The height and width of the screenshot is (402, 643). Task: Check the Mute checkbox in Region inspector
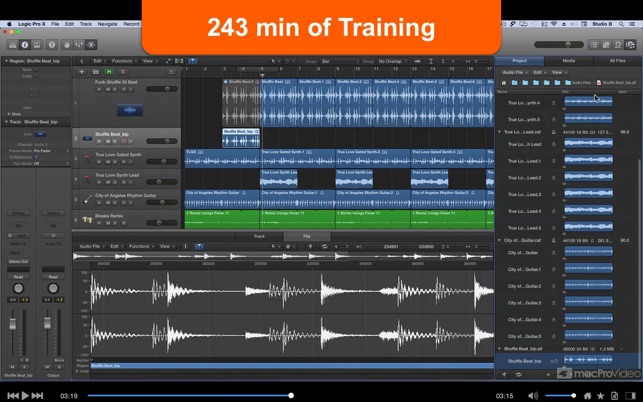pos(36,70)
